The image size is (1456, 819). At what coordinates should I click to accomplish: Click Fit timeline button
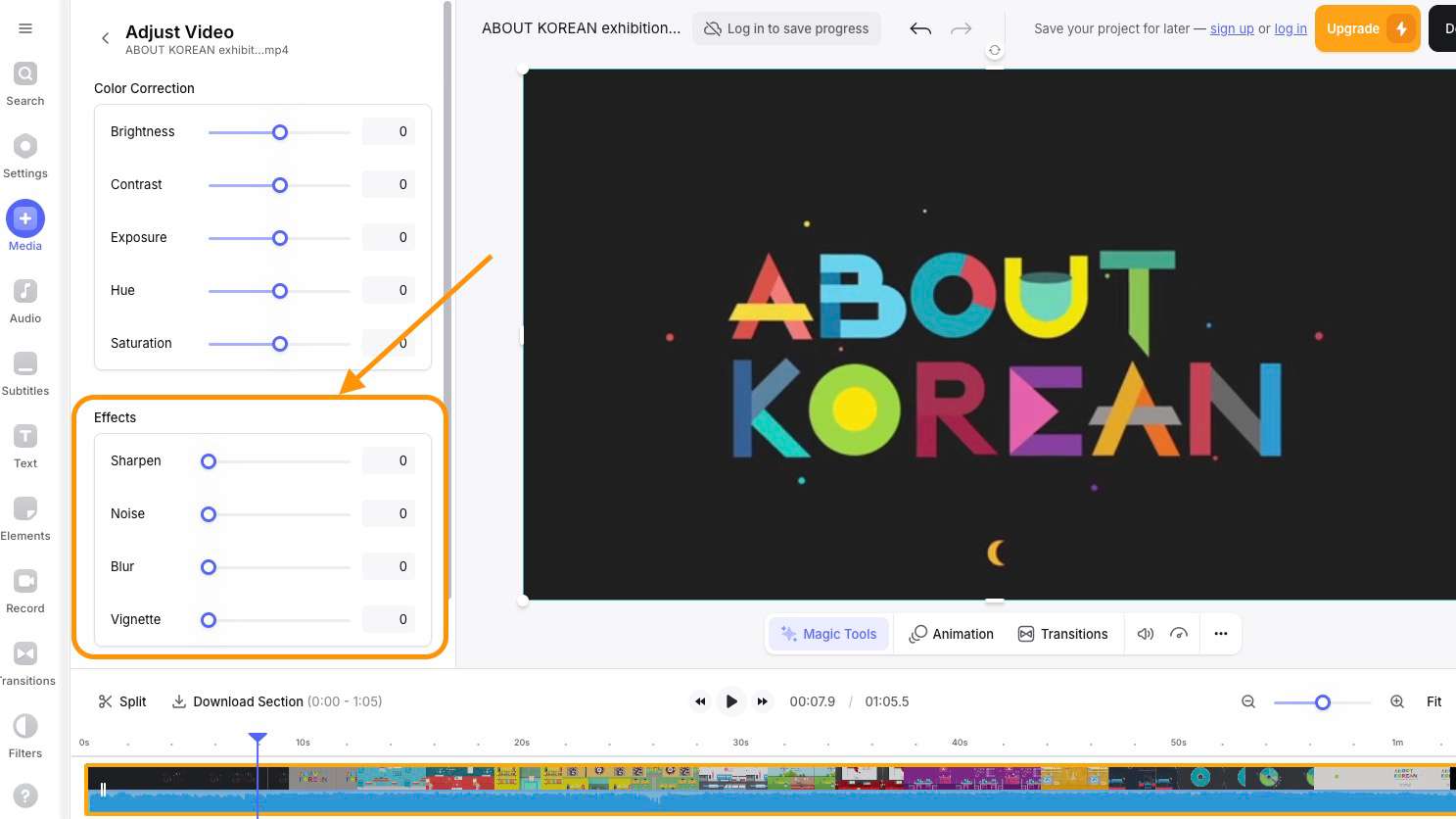1434,701
